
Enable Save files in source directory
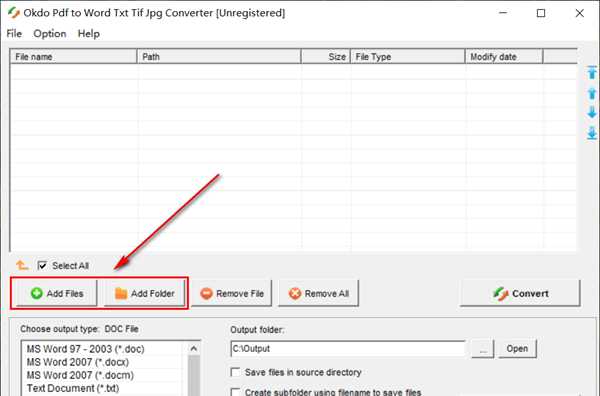pos(235,372)
